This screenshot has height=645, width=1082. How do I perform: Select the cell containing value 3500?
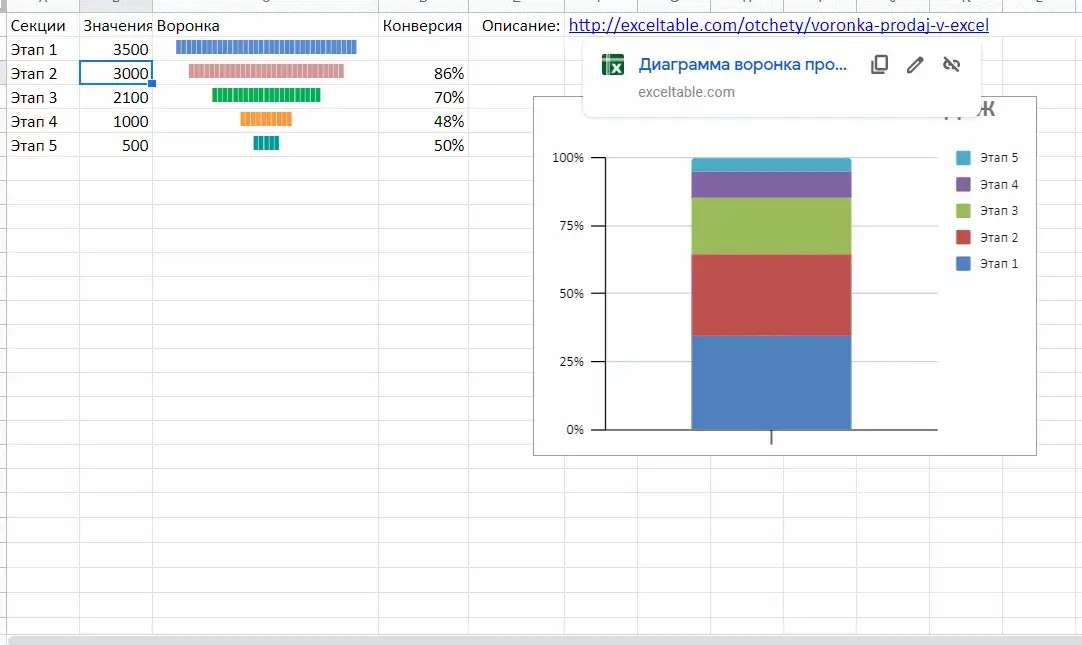pos(116,50)
